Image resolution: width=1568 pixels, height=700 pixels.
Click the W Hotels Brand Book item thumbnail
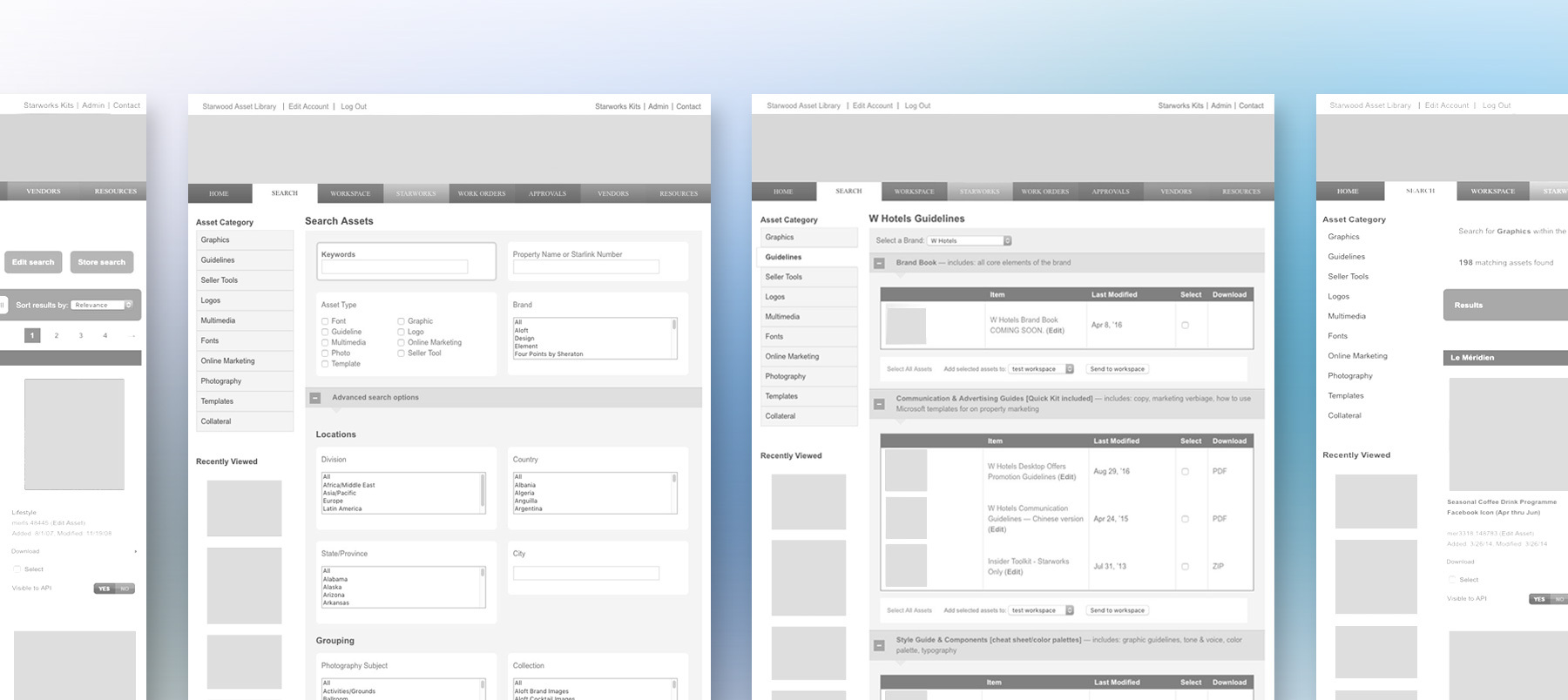[906, 326]
